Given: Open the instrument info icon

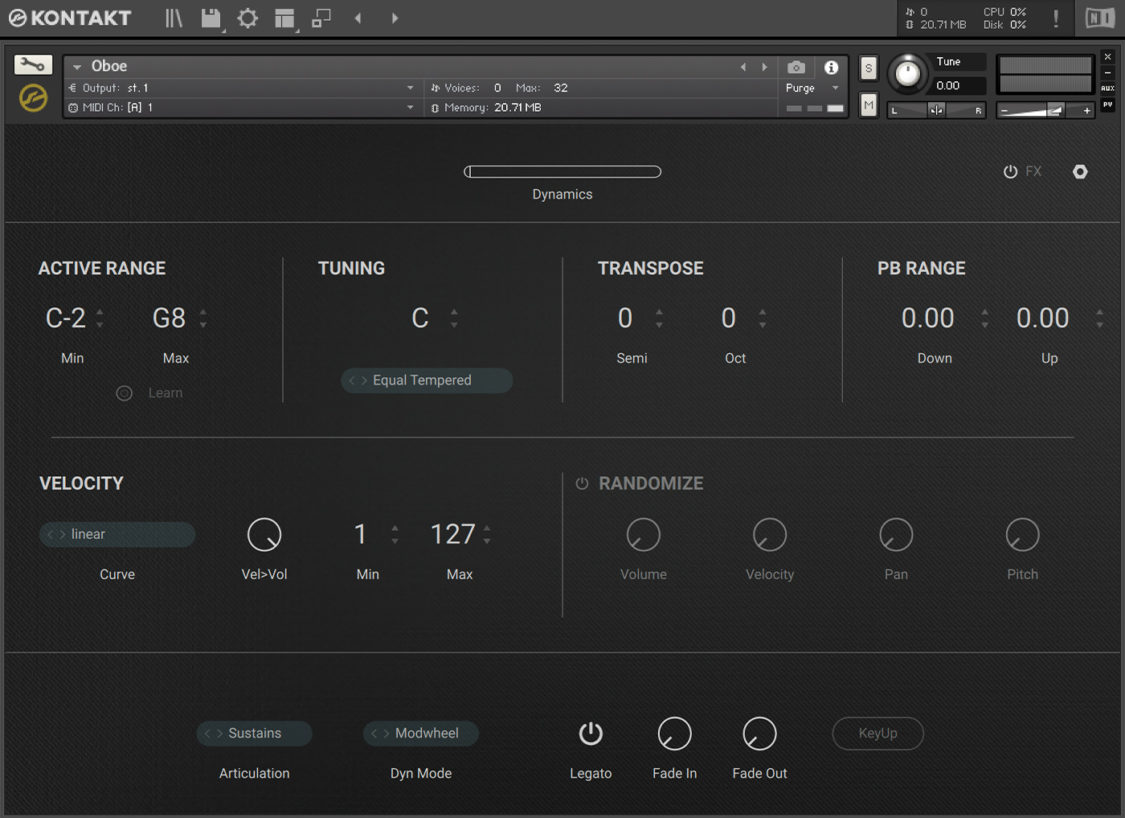Looking at the screenshot, I should [831, 67].
